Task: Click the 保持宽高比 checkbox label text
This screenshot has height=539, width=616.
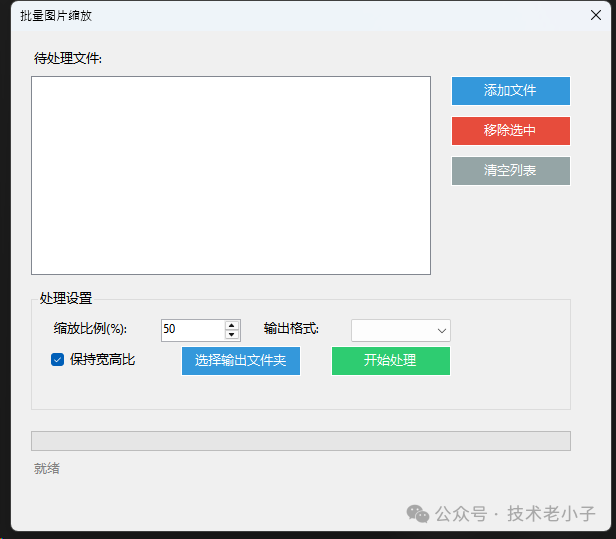Action: point(102,360)
